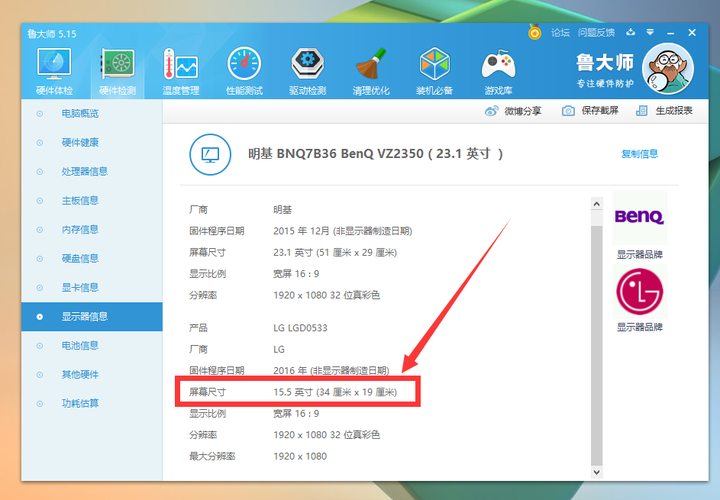720x500 pixels.
Task: Open 游戏库 game library
Action: [x=498, y=71]
